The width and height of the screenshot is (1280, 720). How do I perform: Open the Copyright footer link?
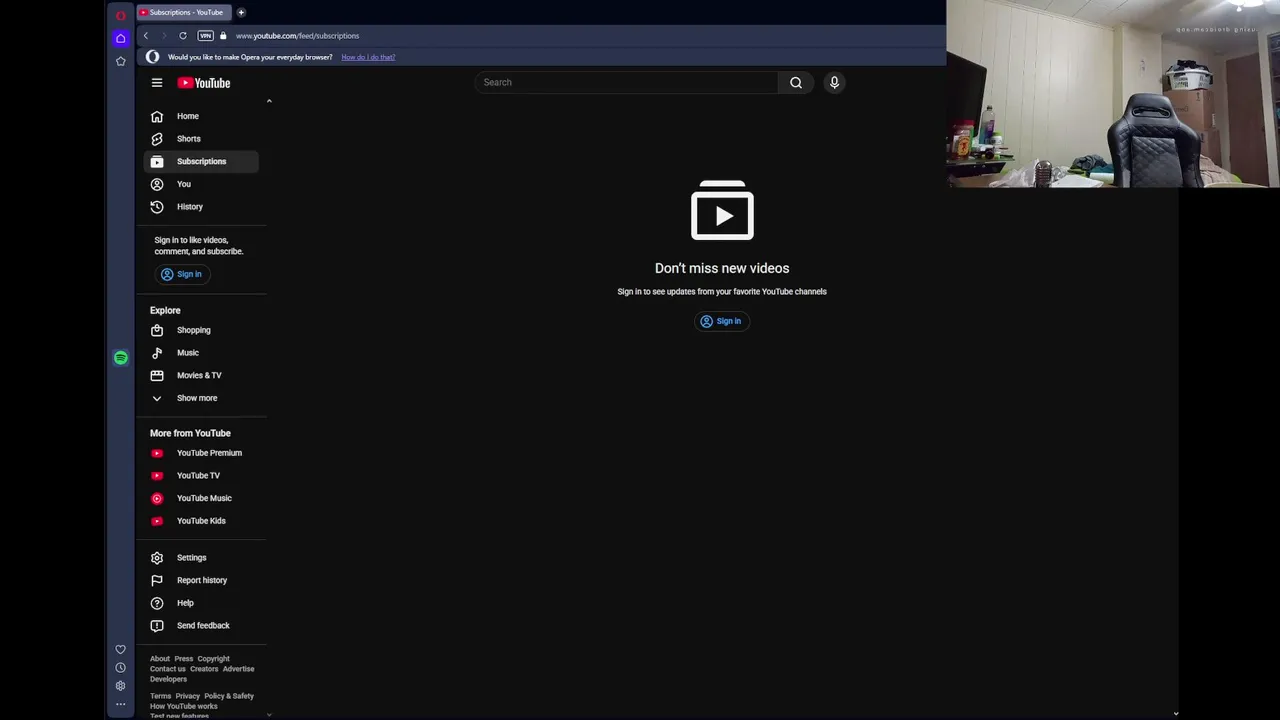tap(213, 659)
